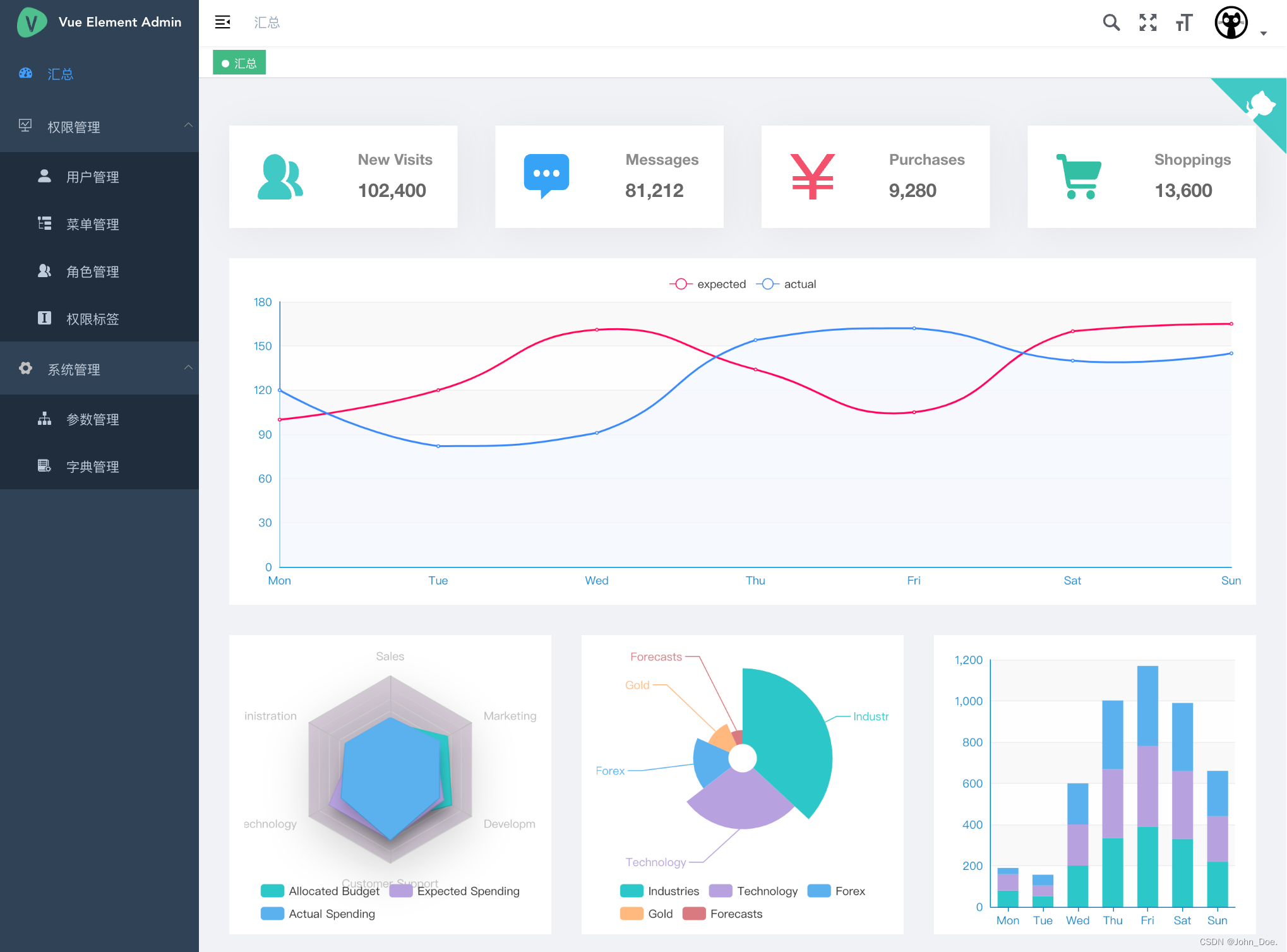
Task: Toggle Gold pie legend
Action: coord(647,913)
